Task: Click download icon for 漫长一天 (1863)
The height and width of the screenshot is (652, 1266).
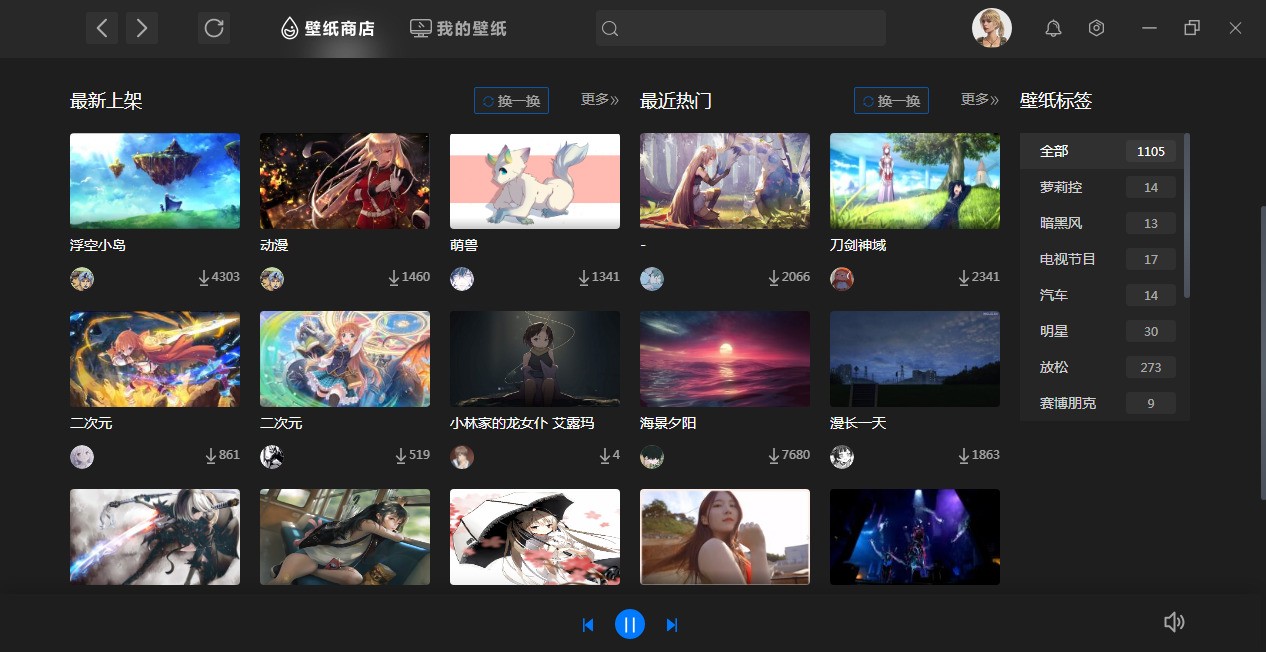Action: pos(964,455)
